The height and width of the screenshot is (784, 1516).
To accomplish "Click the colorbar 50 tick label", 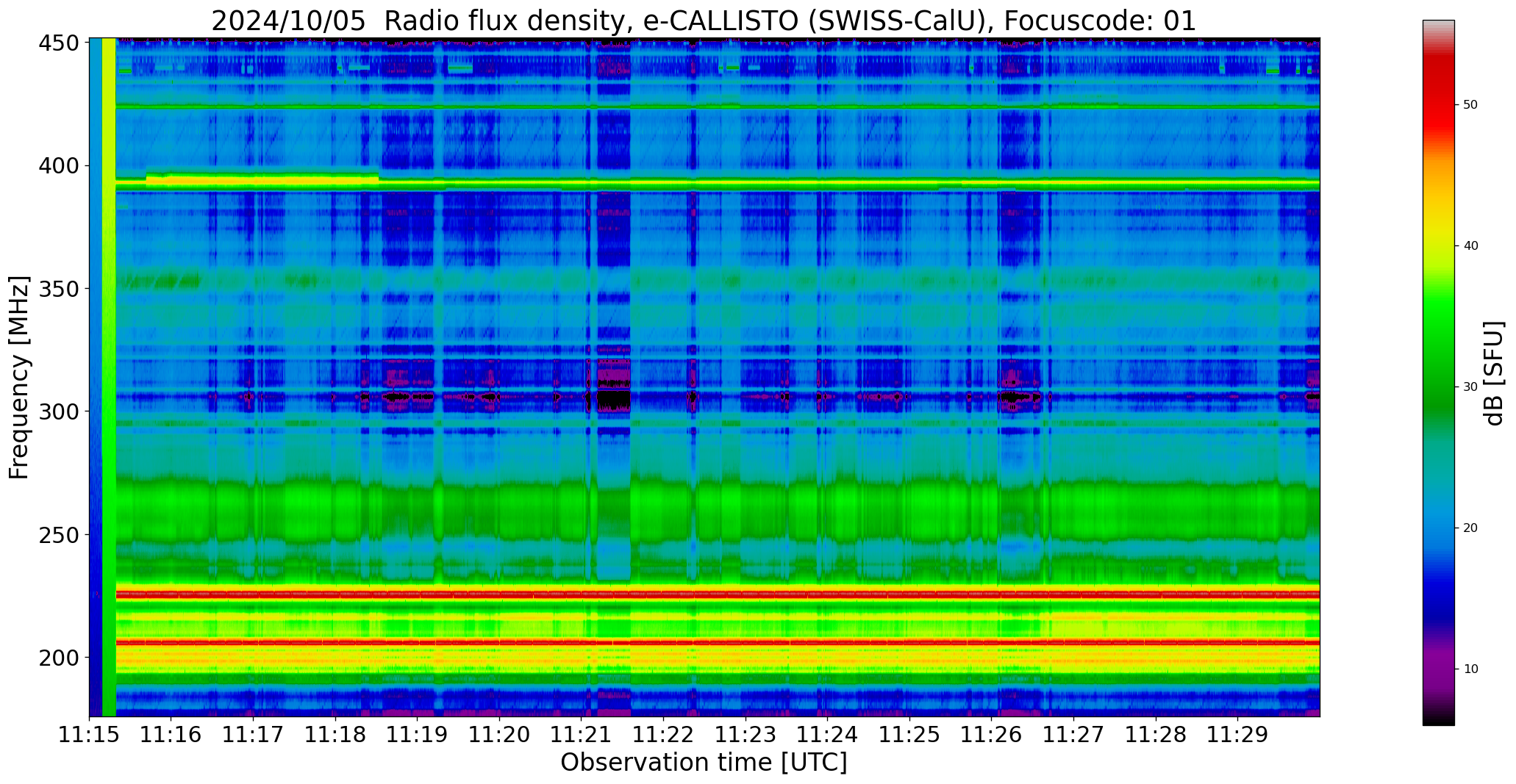I will pyautogui.click(x=1470, y=105).
